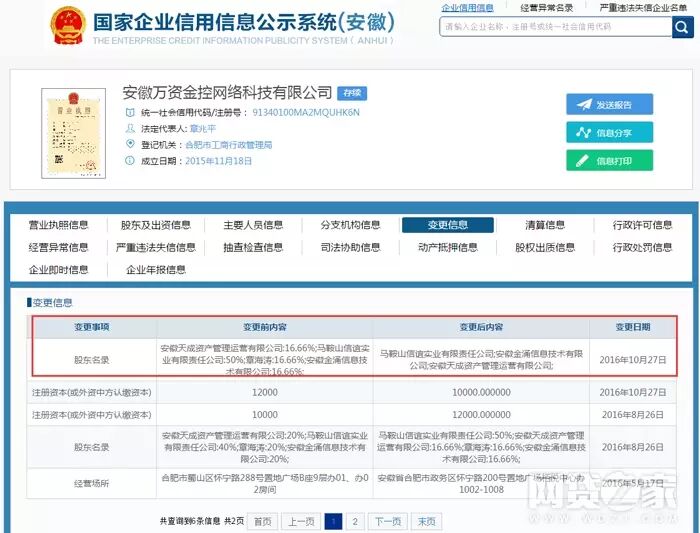Viewport: 700px width, 533px height.
Task: Switch to 股东及出资信息 tab
Action: [156, 225]
